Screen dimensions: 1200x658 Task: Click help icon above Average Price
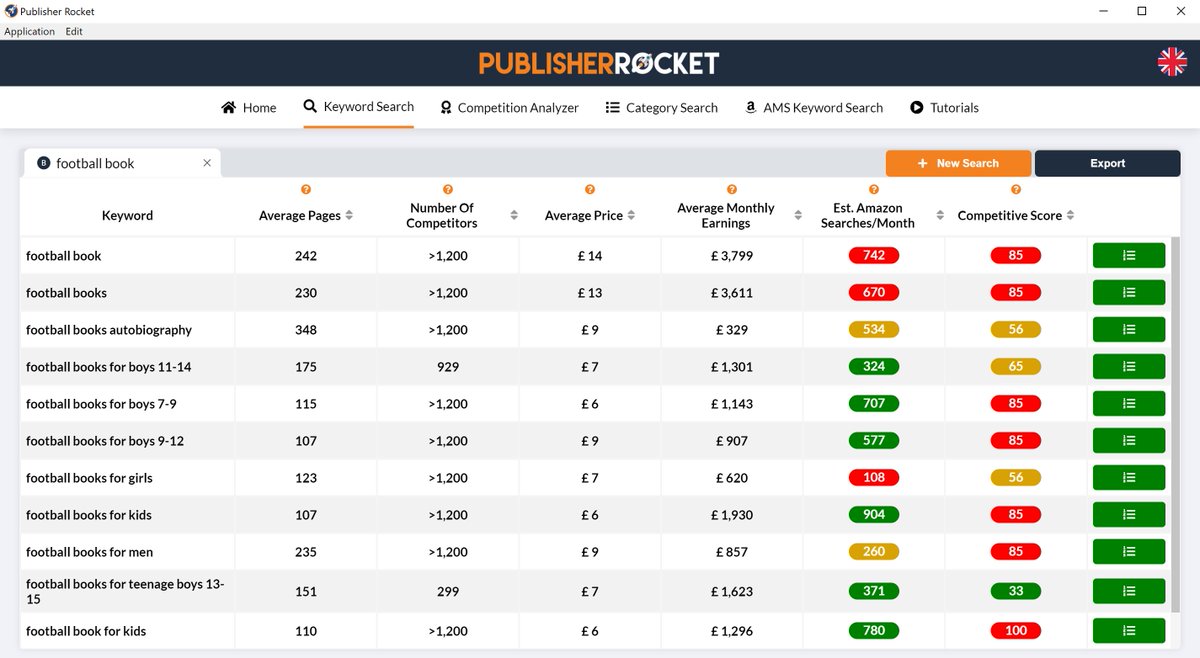[590, 190]
